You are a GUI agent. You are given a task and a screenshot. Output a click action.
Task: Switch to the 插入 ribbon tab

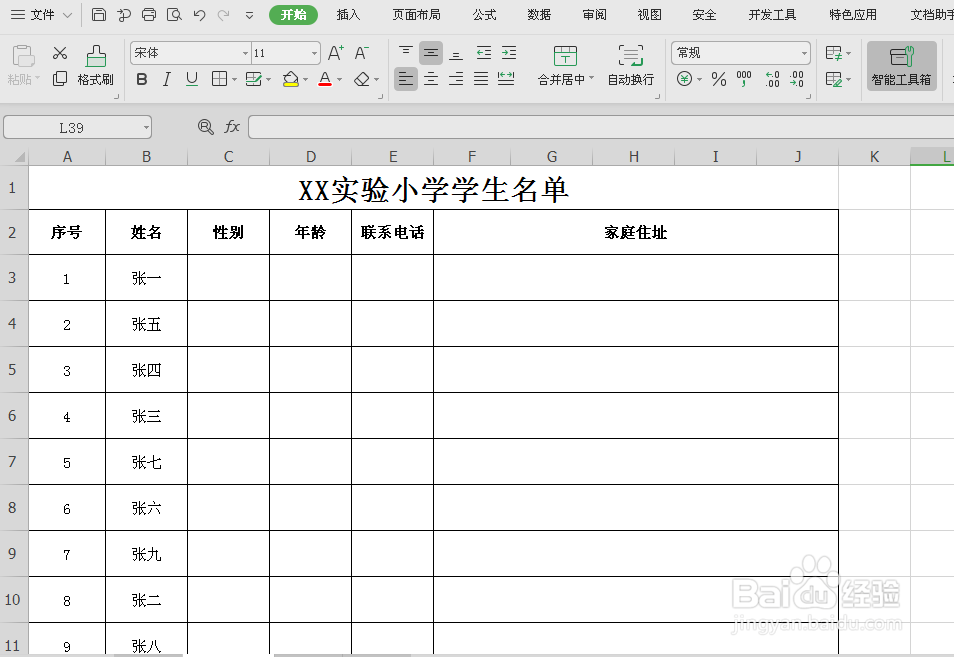[x=351, y=15]
